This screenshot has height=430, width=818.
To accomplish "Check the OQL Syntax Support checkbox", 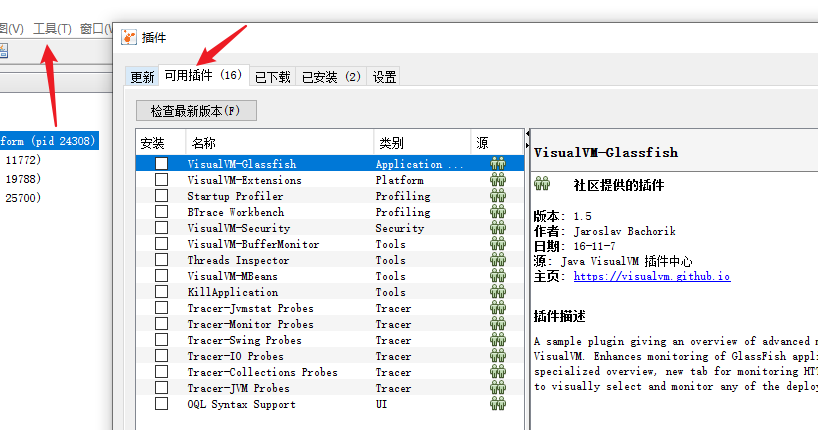I will pyautogui.click(x=161, y=404).
